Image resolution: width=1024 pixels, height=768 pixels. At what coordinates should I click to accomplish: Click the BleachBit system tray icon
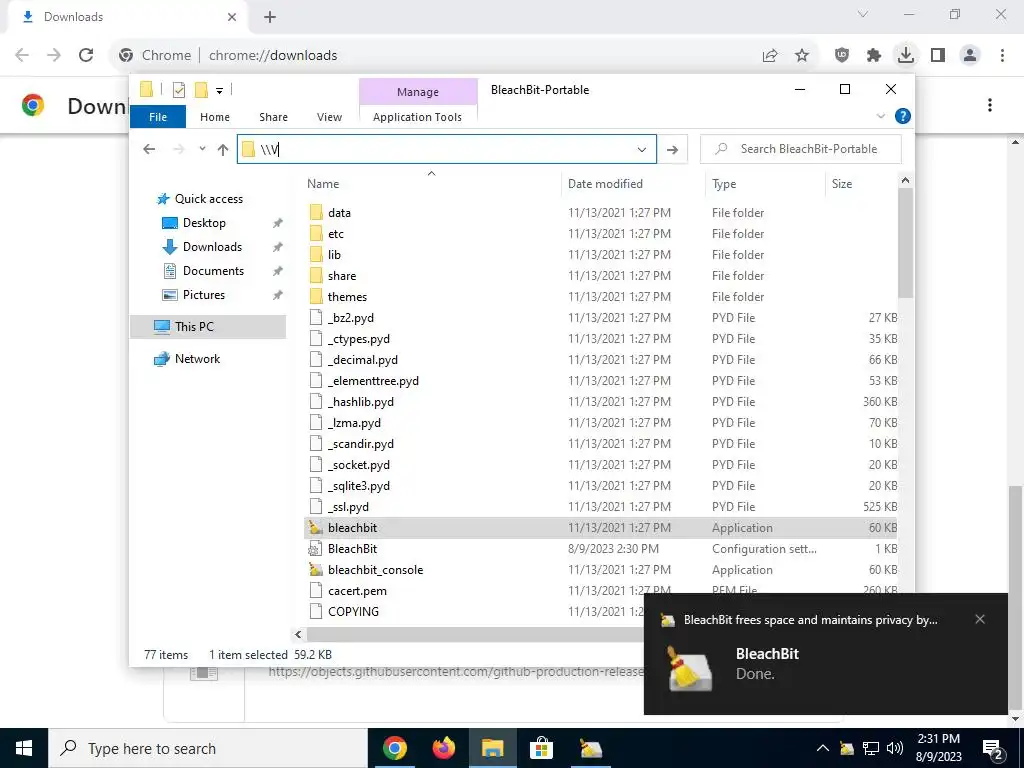[x=846, y=748]
